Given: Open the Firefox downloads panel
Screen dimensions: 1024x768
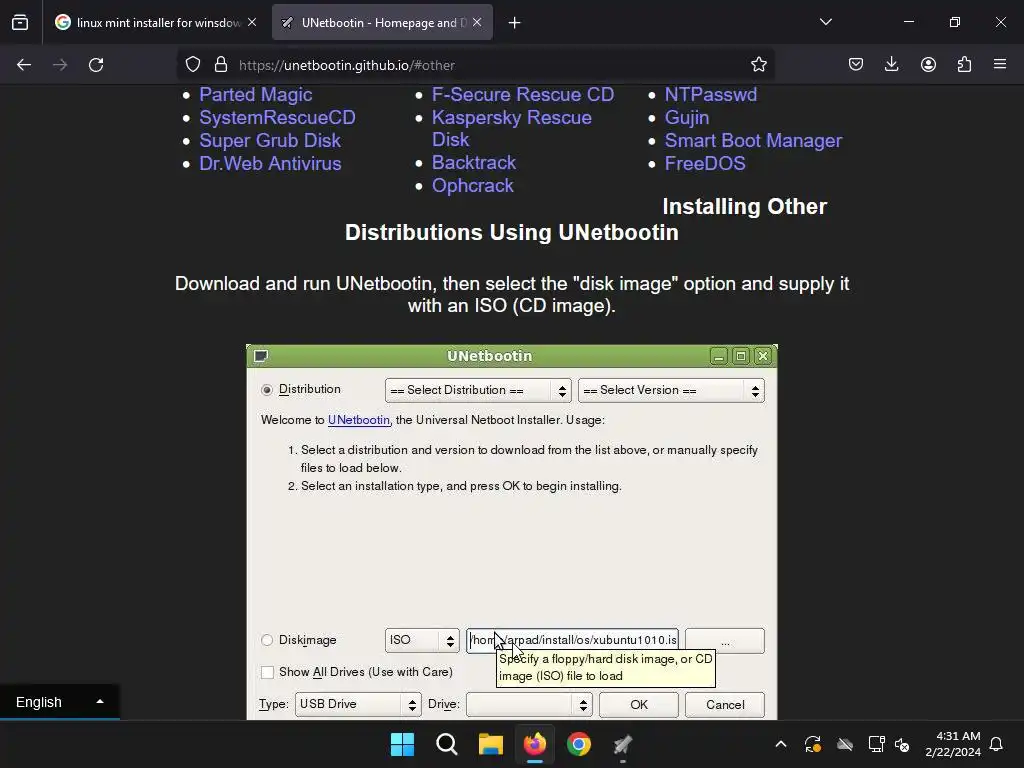Looking at the screenshot, I should click(x=891, y=65).
